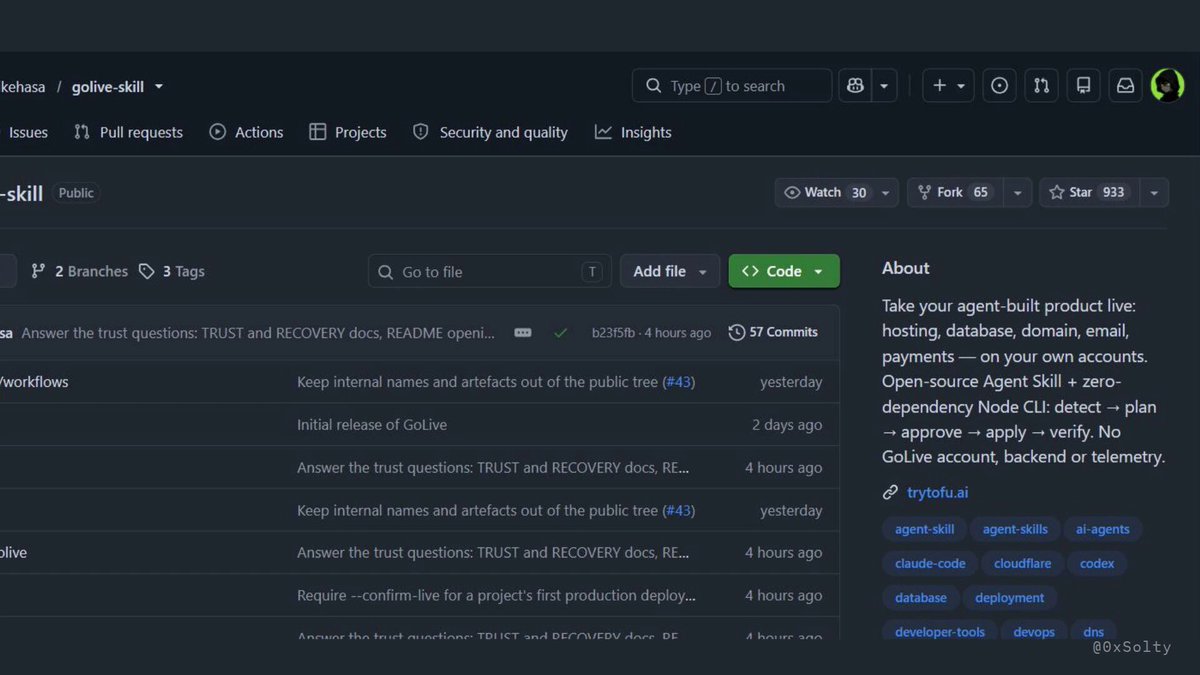Image resolution: width=1200 pixels, height=675 pixels.
Task: View the green check status of latest commit
Action: 560,332
